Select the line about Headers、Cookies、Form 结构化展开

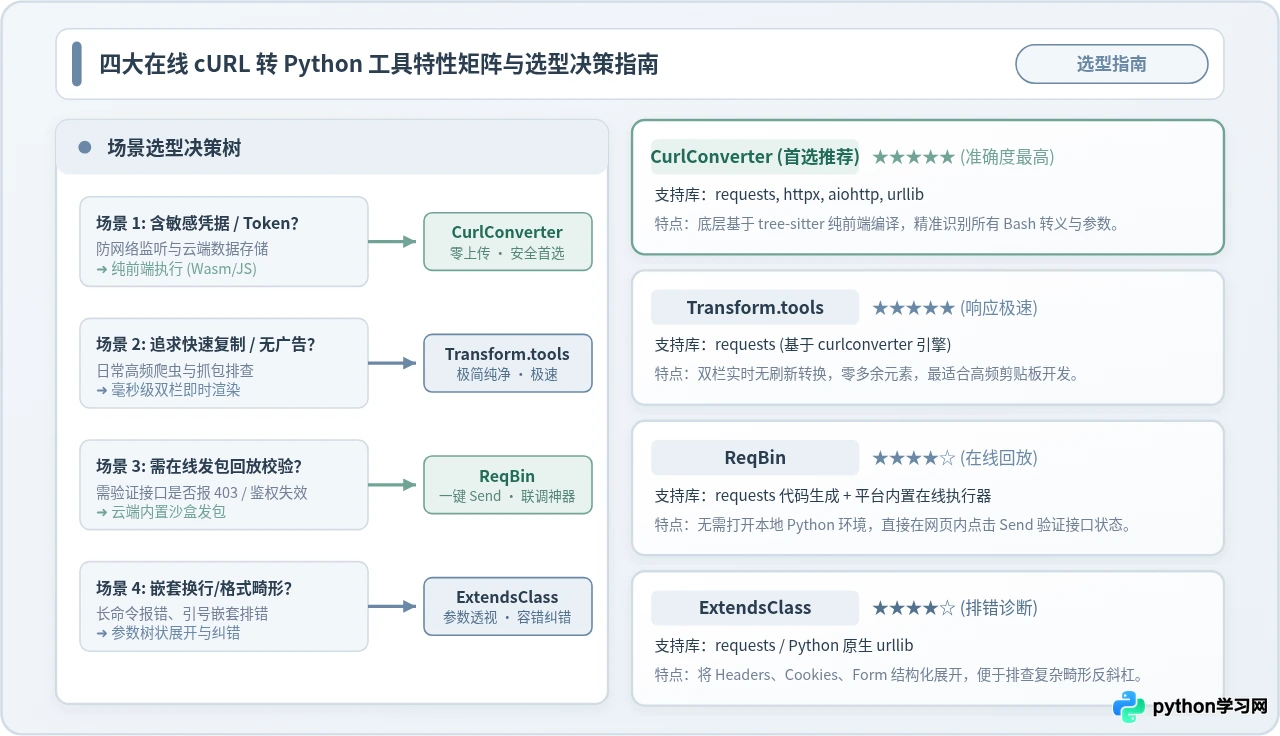coord(899,674)
